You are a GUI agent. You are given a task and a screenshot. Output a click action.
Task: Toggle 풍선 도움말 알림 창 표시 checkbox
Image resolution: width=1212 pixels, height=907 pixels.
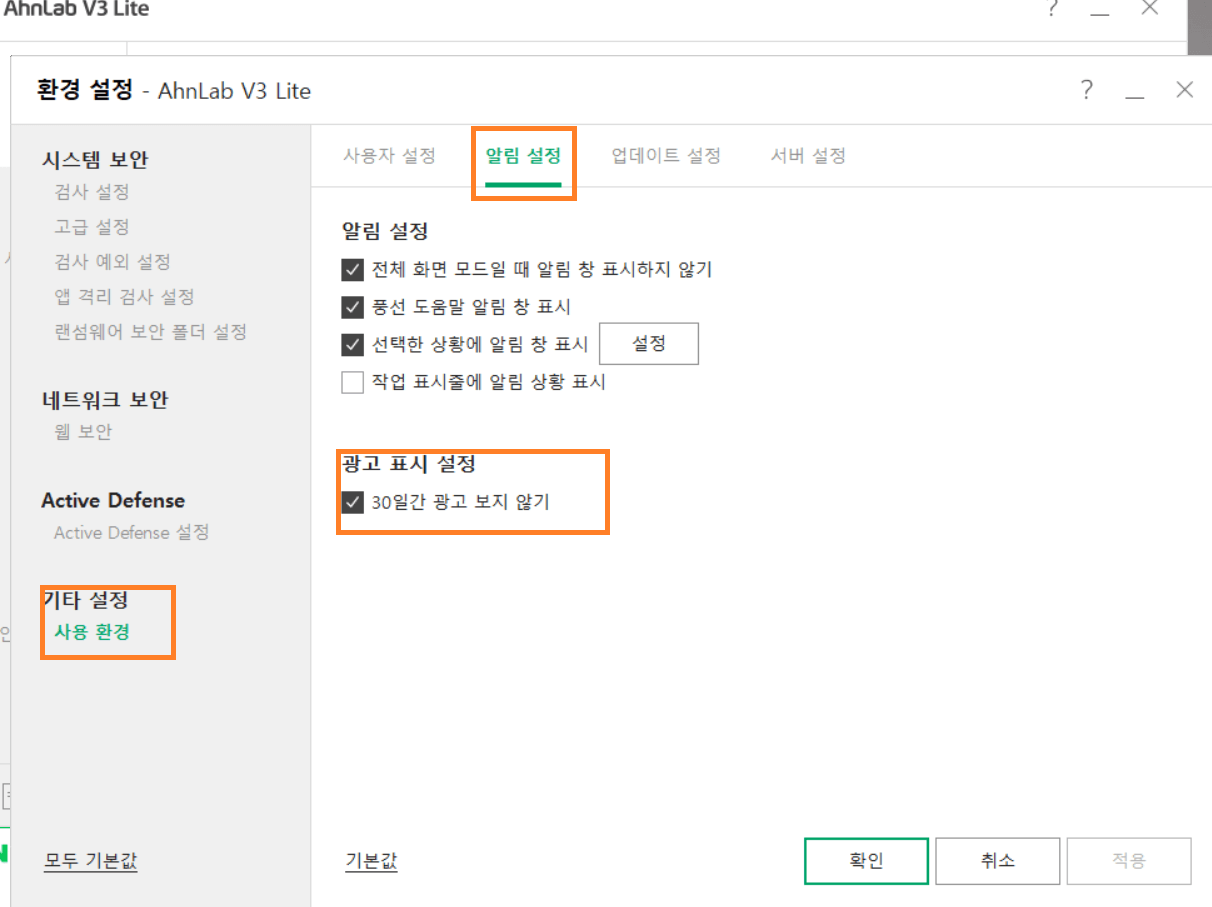(x=352, y=307)
